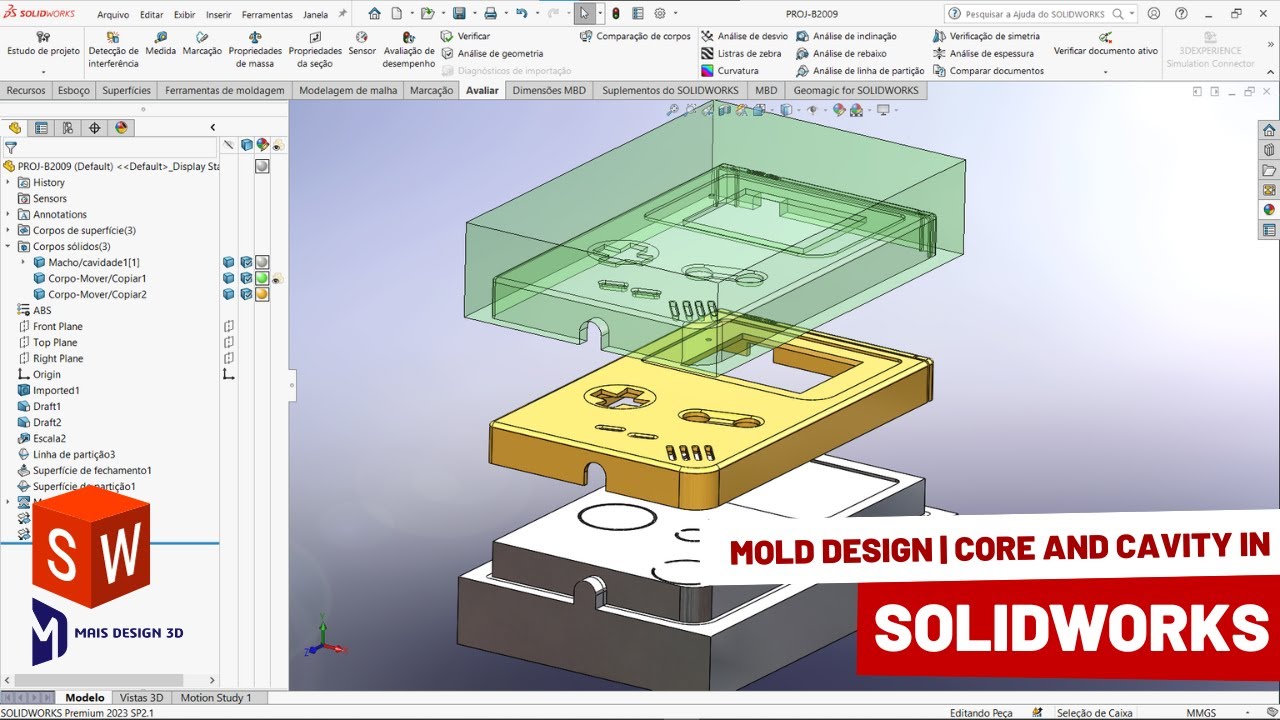The width and height of the screenshot is (1280, 720).
Task: Open the Vistas 3D tab
Action: point(141,698)
